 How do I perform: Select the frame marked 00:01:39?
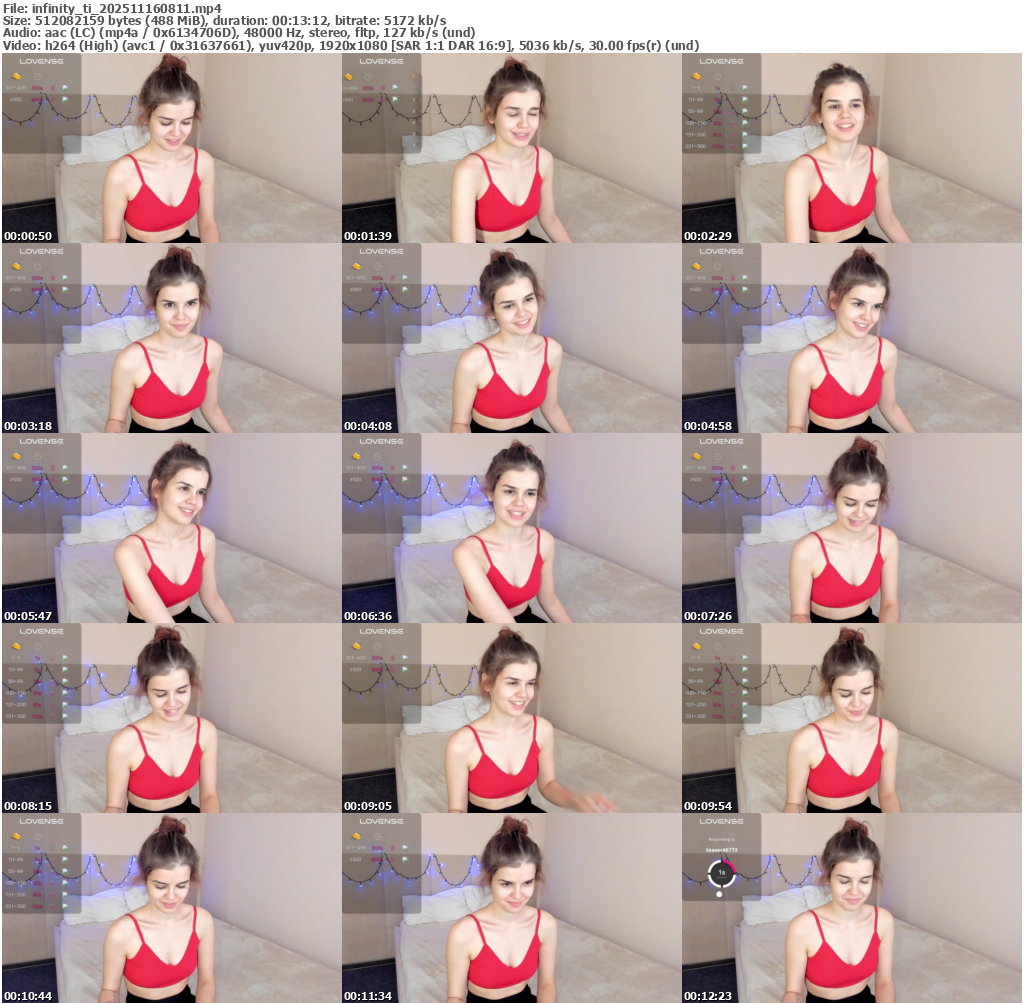coord(511,148)
